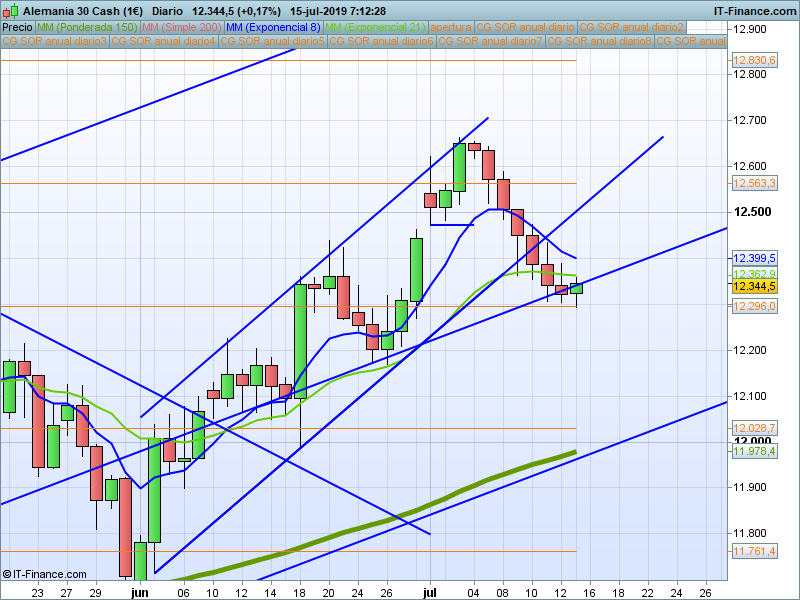Click the CG SOR anual diario5 label
The height and width of the screenshot is (600, 800).
(273, 41)
